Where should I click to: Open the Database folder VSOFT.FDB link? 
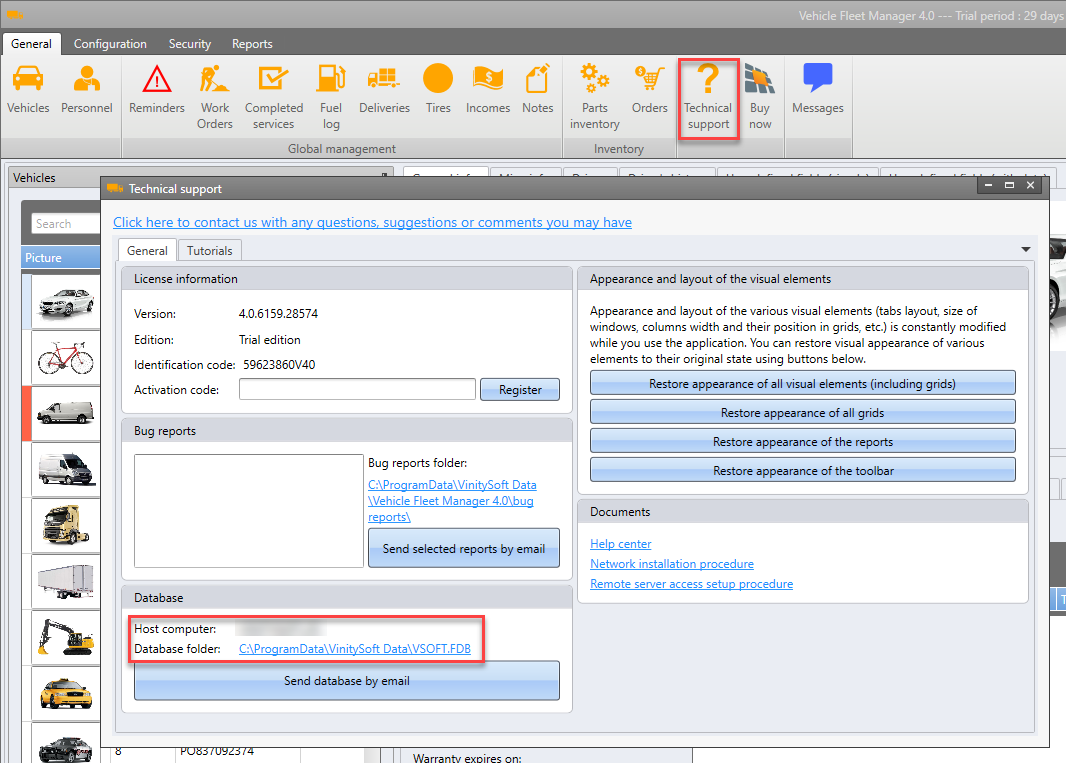[x=355, y=649]
